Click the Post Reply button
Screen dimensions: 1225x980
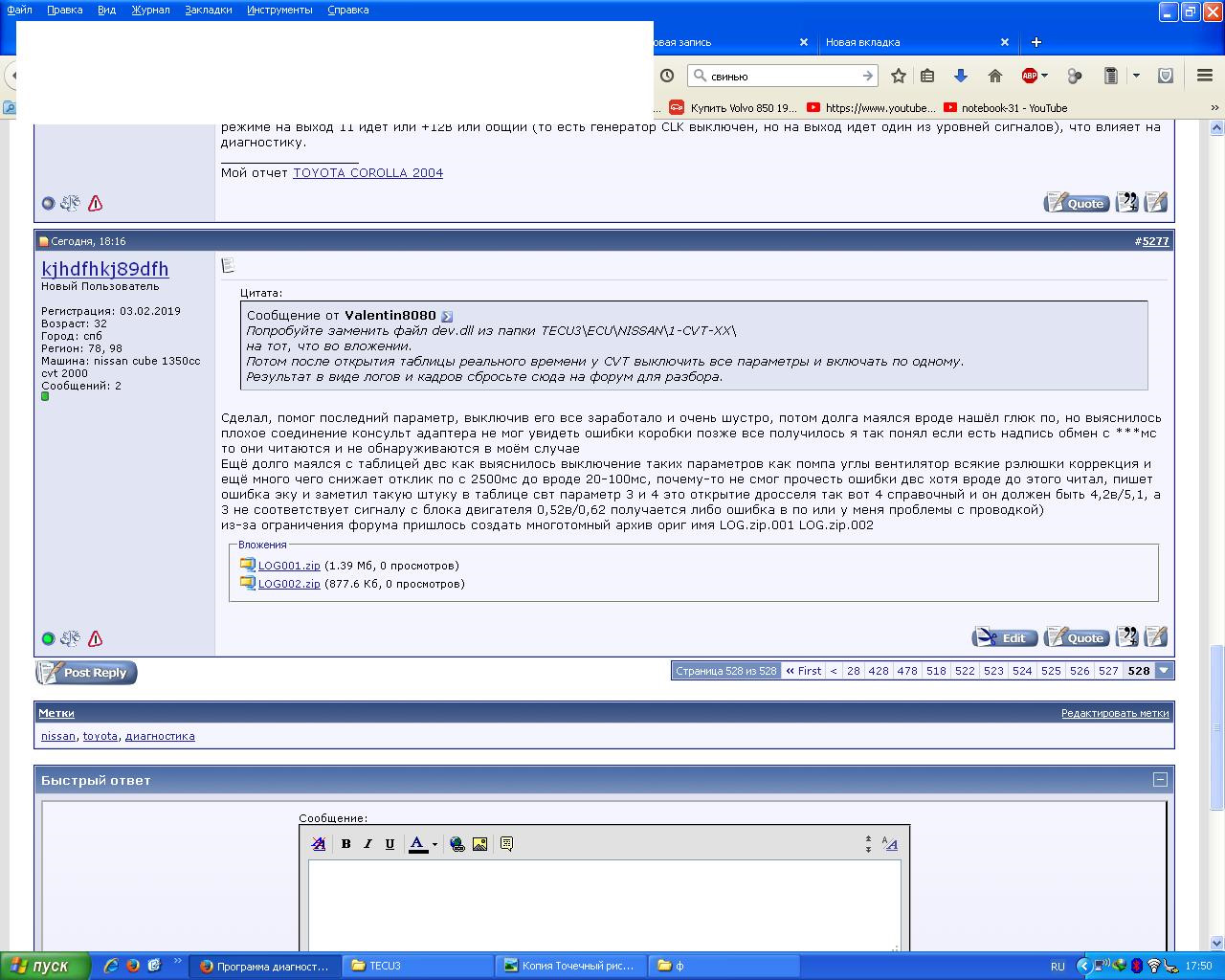[x=87, y=673]
